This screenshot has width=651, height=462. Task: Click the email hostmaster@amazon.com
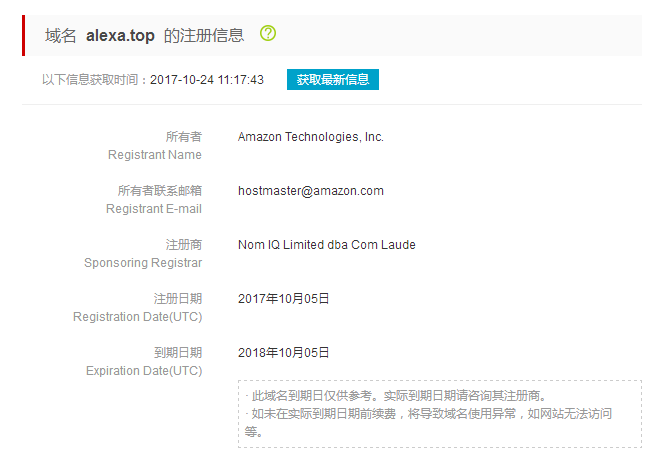coord(311,191)
